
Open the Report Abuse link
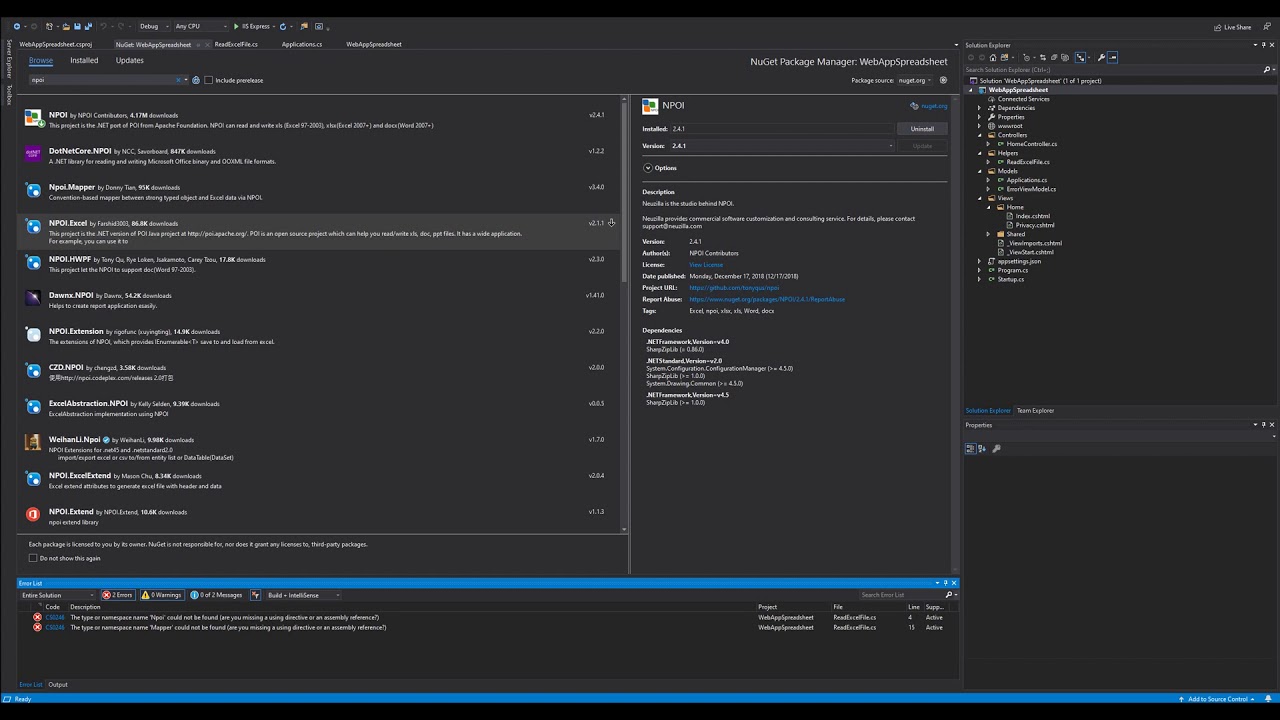[x=767, y=299]
